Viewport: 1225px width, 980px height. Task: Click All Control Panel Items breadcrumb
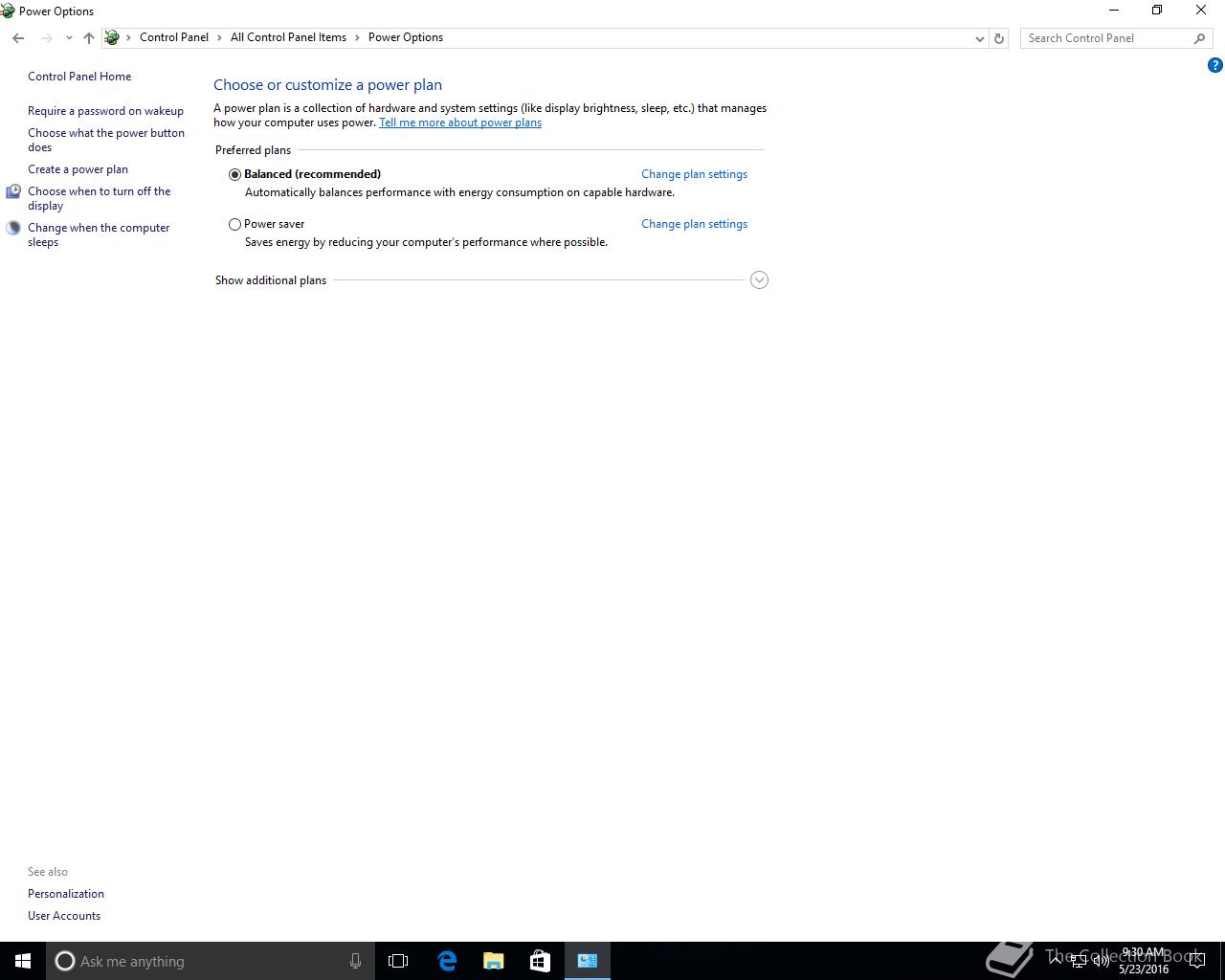click(288, 37)
